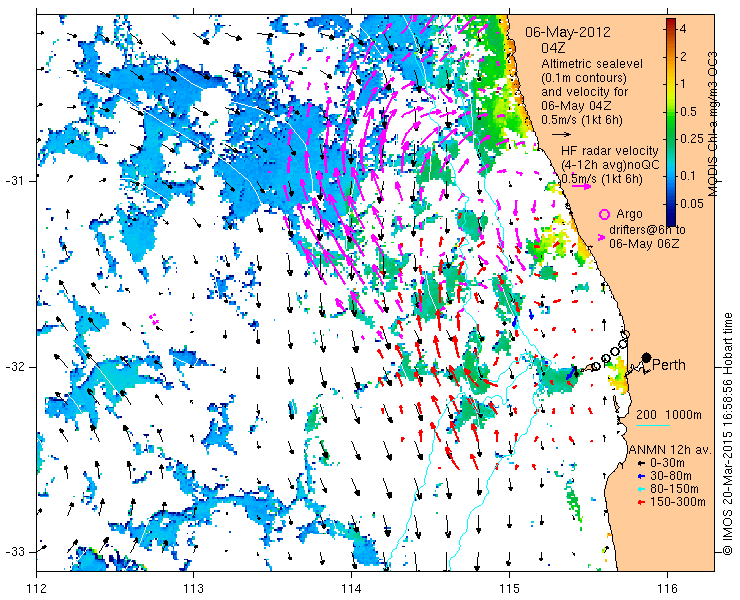This screenshot has height=600, width=740.
Task: Click the orange colorbar band near 2
Action: (671, 57)
